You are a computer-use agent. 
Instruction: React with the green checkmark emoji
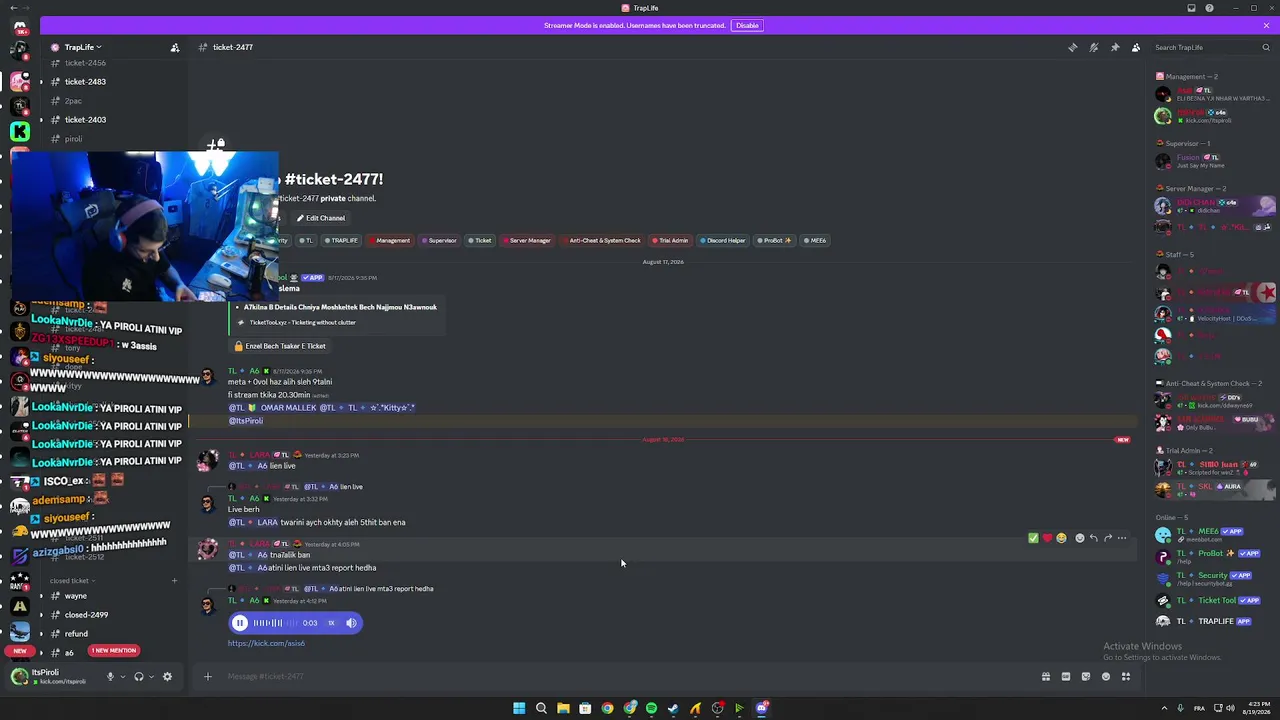tap(1033, 538)
